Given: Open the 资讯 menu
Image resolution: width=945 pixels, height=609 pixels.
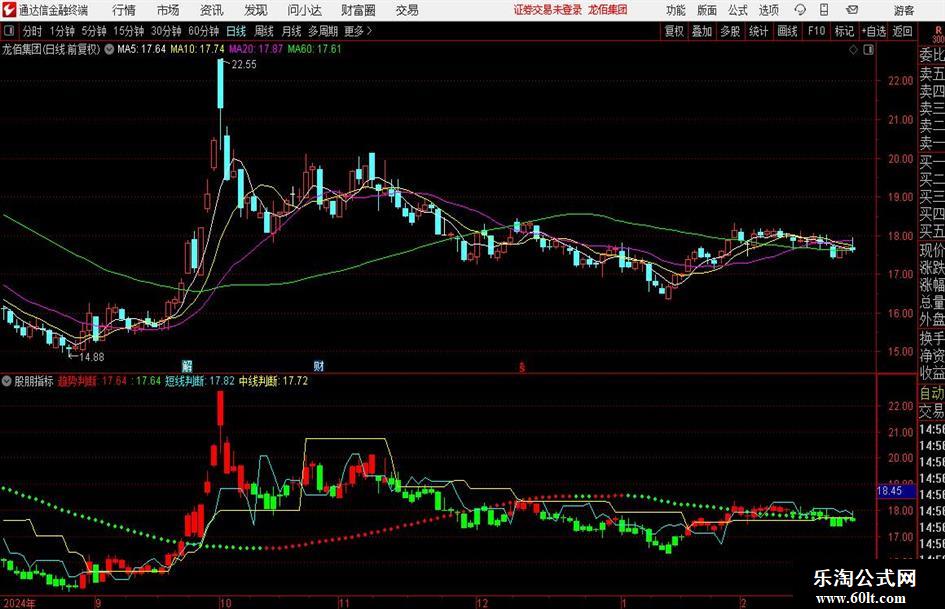Looking at the screenshot, I should tap(212, 10).
